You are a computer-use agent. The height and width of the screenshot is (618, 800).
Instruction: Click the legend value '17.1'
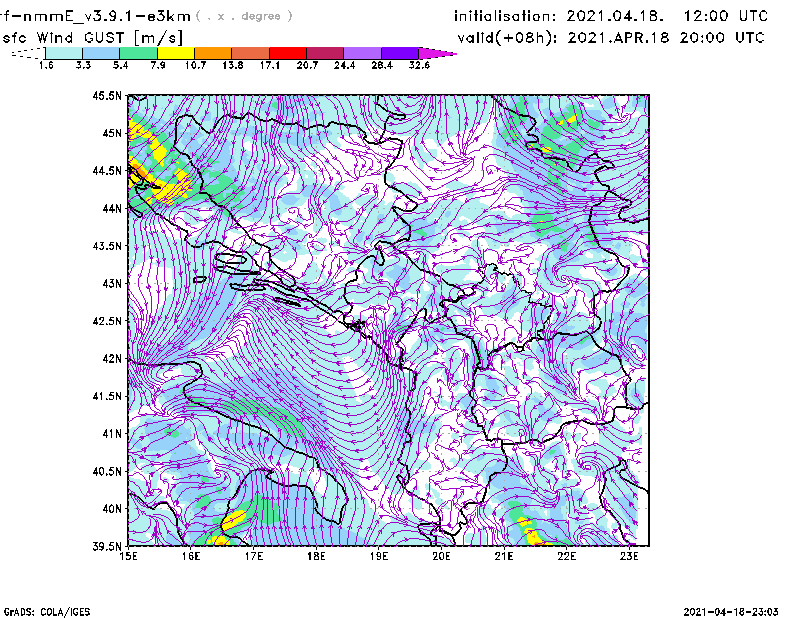270,65
